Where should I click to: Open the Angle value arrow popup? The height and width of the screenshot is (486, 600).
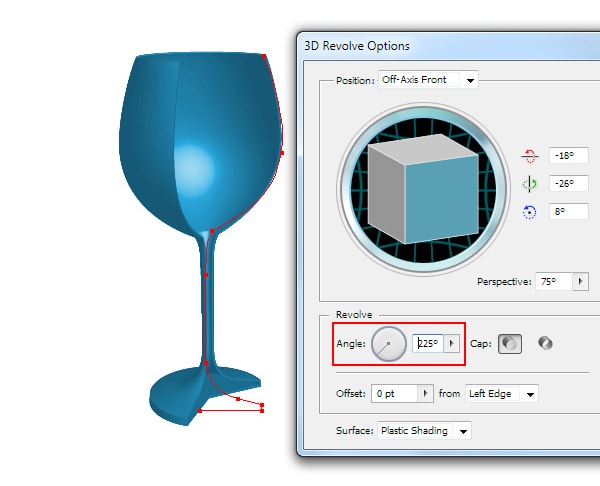[452, 344]
